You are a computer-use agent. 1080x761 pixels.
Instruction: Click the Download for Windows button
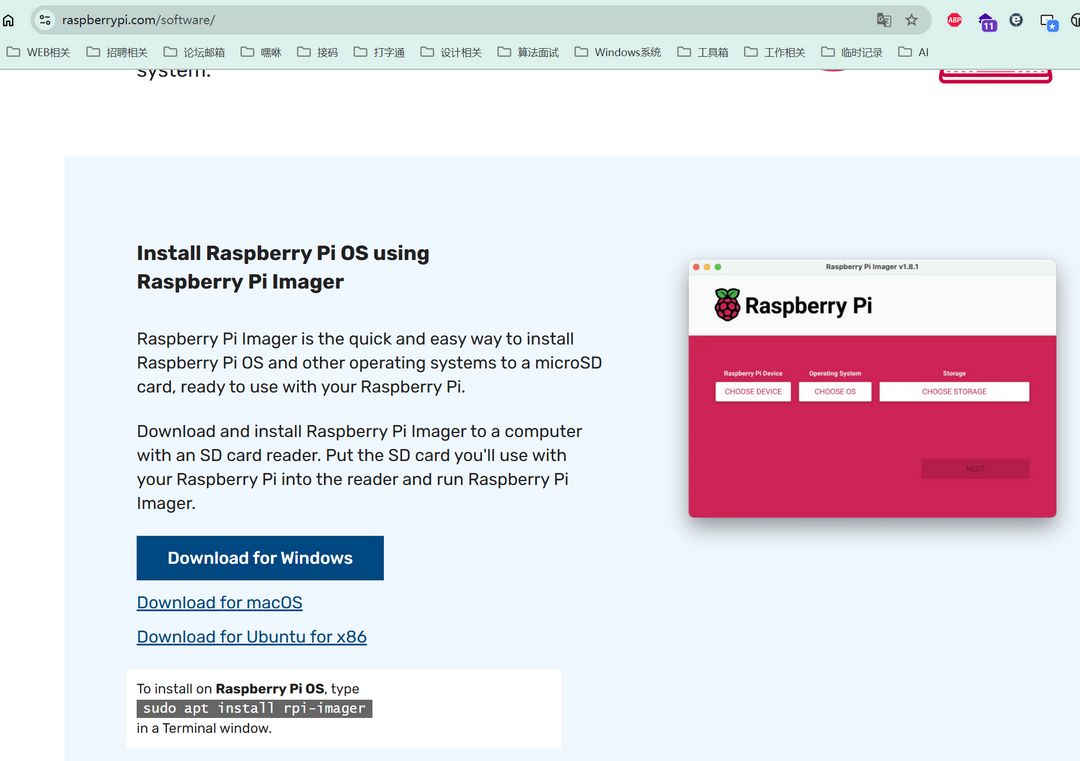tap(260, 558)
